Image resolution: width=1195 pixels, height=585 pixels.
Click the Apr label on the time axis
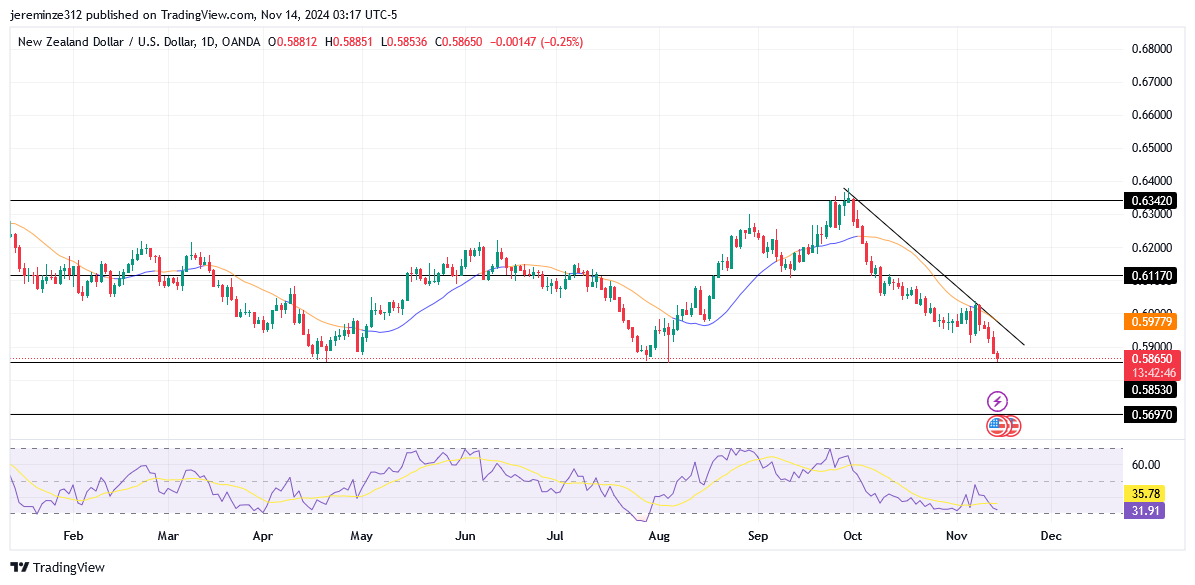[263, 536]
